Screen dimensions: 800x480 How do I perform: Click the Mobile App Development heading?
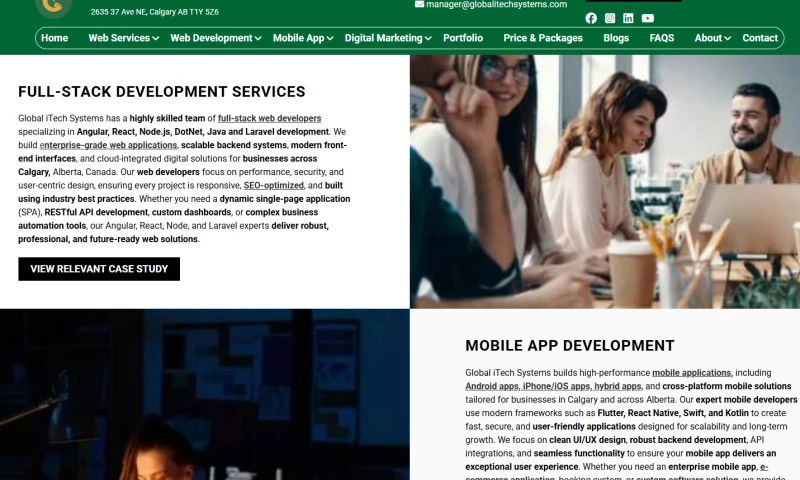(569, 346)
